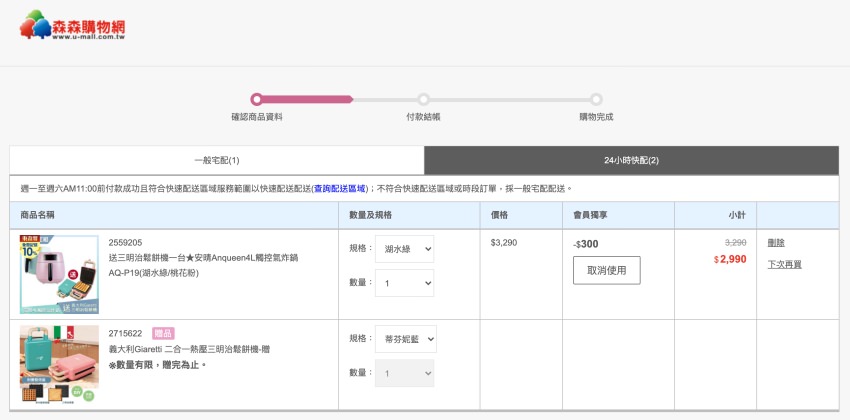The image size is (850, 420).
Task: Open the 義大利Giaretti sandwich maker title
Action: [188, 349]
